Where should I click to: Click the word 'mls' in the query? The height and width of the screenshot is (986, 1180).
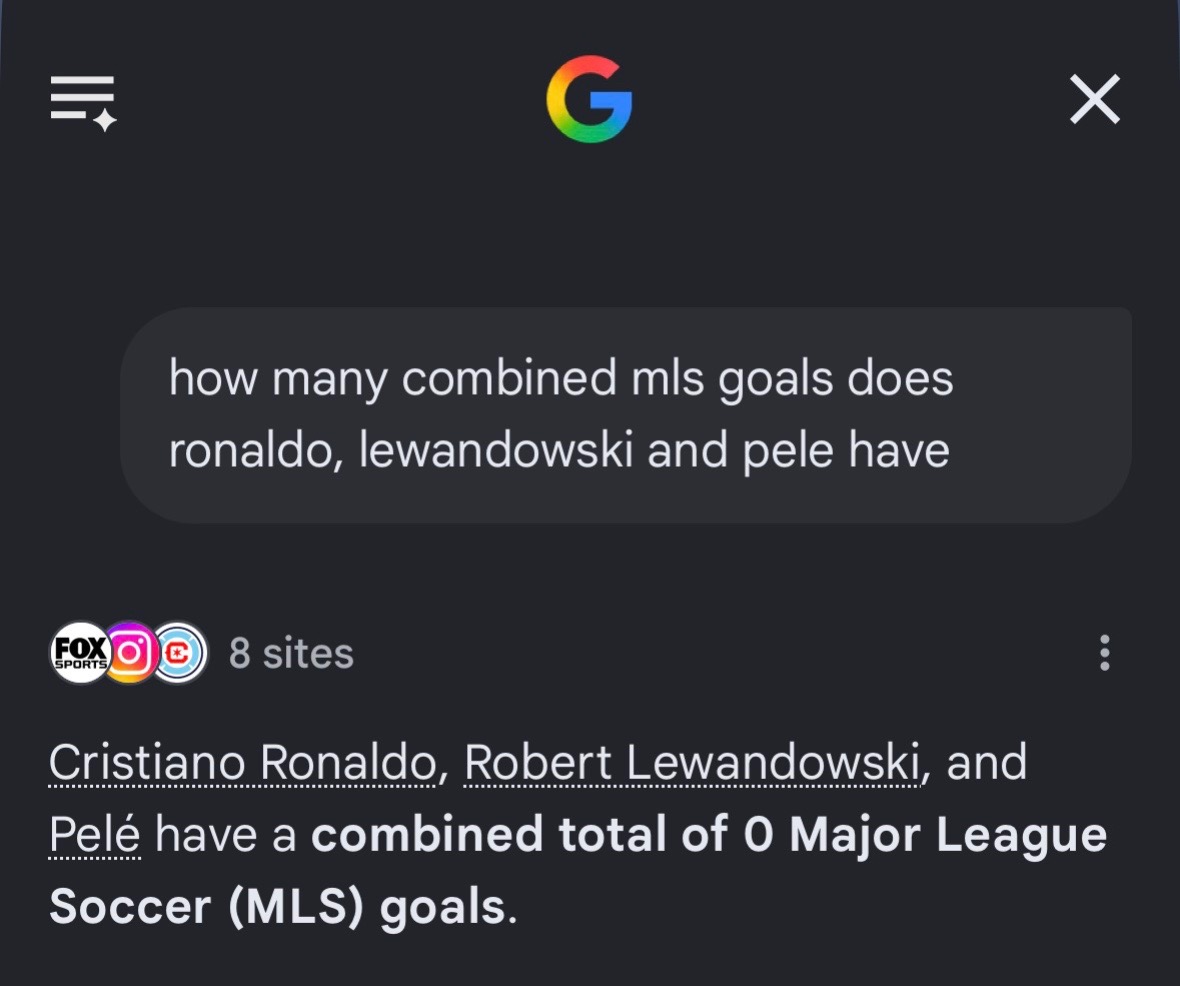pyautogui.click(x=667, y=378)
